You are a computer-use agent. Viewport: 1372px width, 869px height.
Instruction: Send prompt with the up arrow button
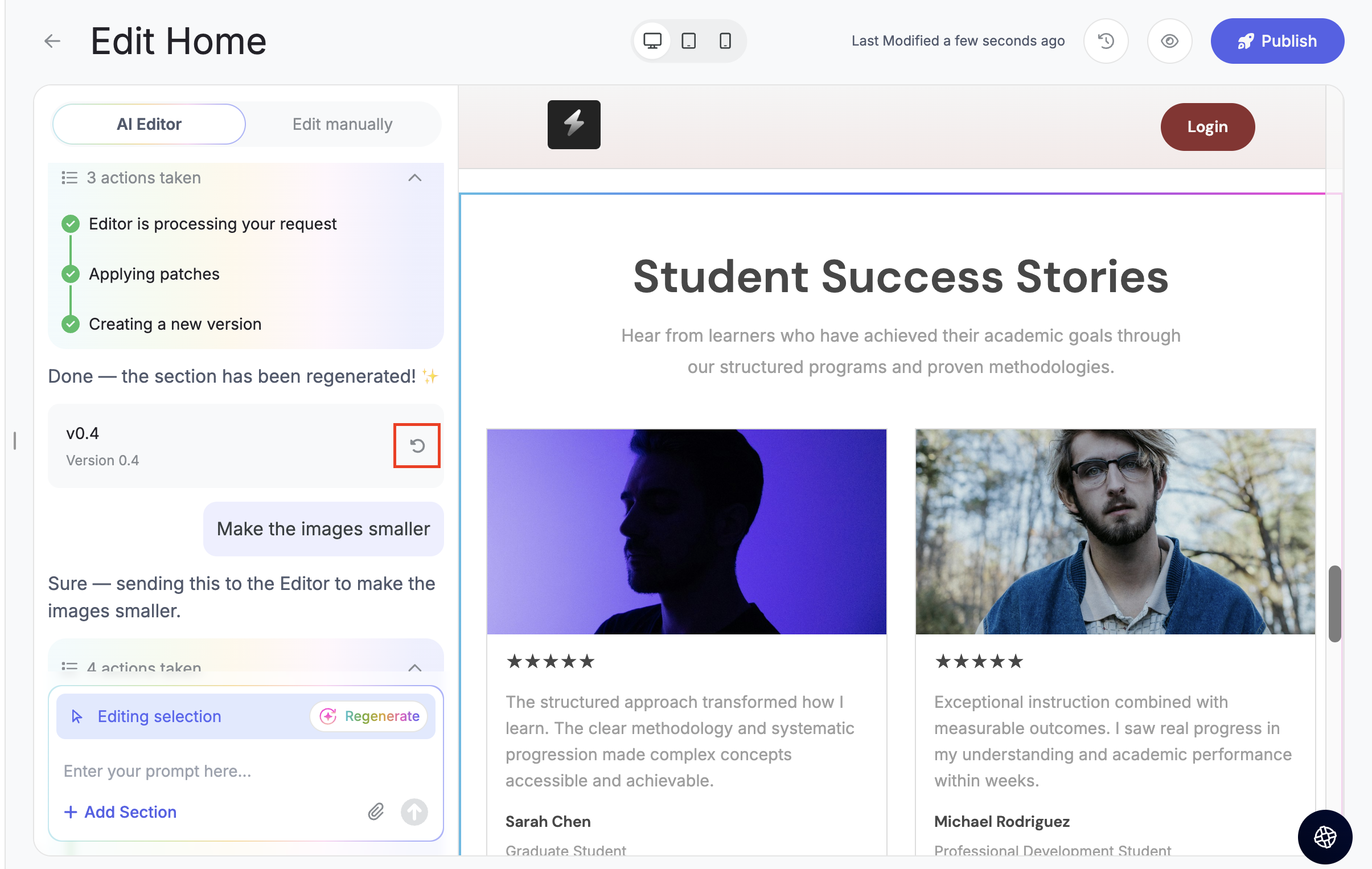coord(414,812)
